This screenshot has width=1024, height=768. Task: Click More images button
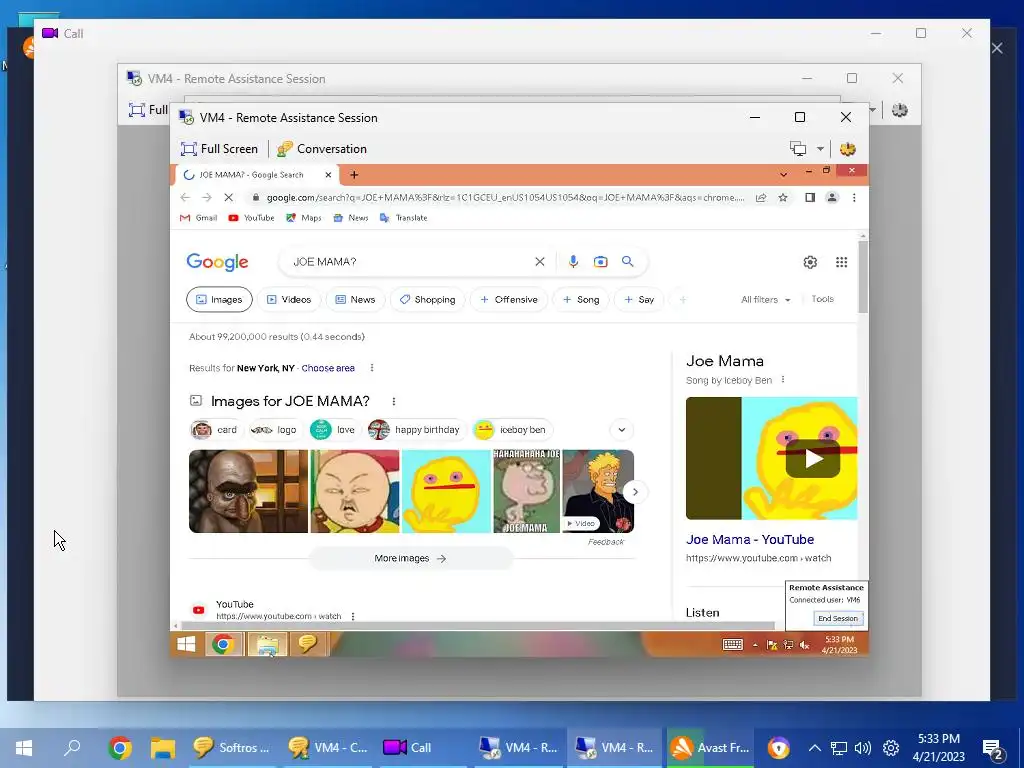point(411,558)
